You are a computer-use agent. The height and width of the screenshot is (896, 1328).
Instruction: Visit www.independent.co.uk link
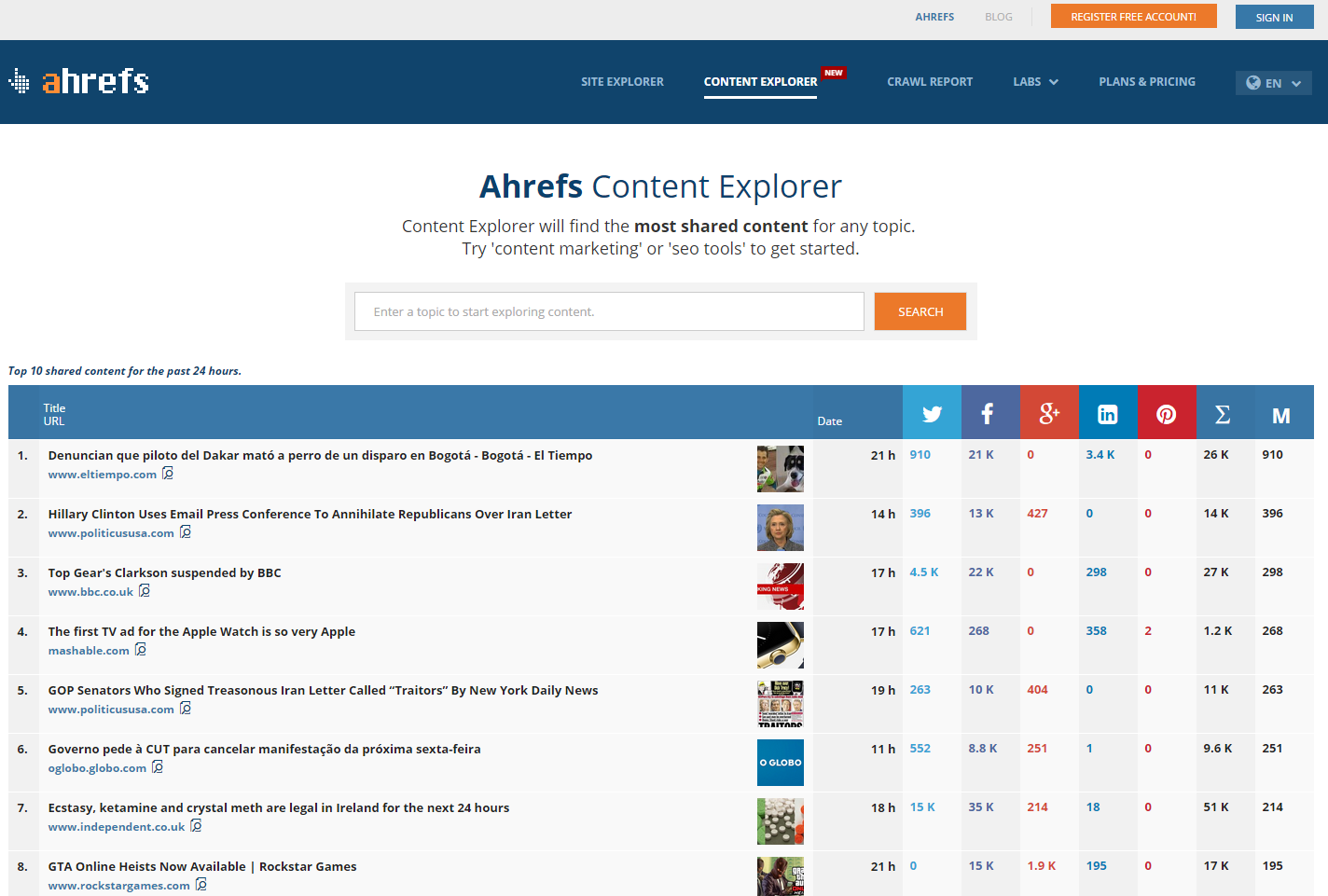[x=117, y=827]
